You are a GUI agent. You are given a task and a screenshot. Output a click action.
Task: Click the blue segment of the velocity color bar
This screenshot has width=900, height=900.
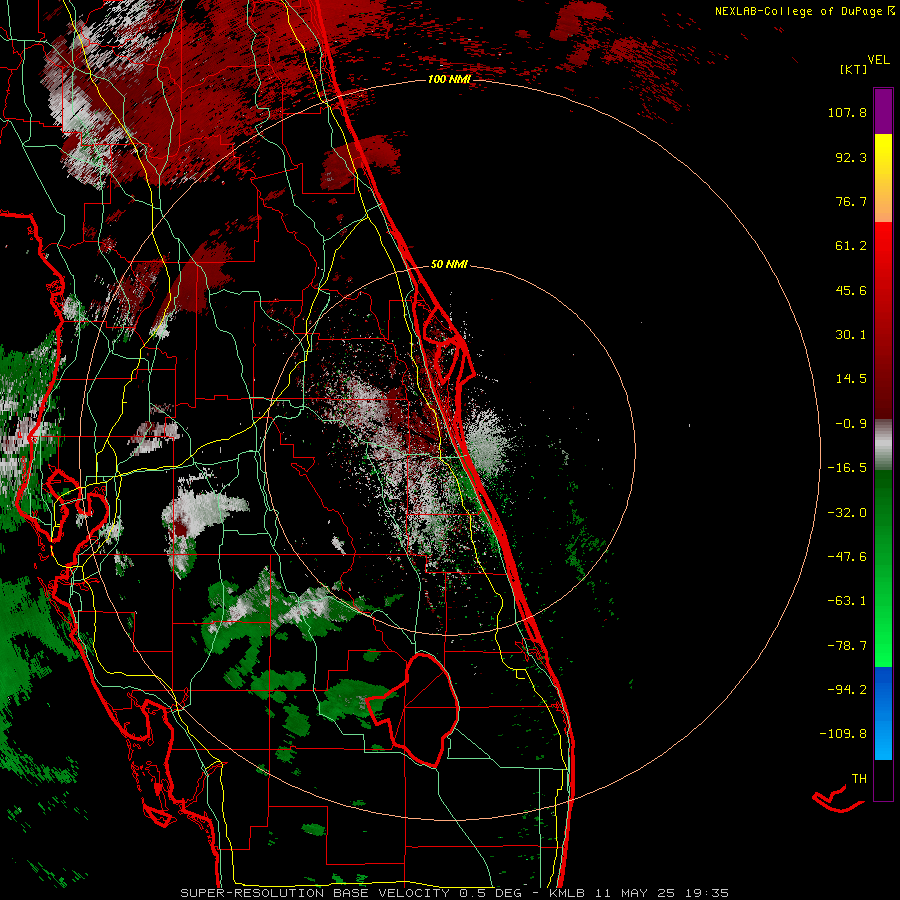[883, 713]
